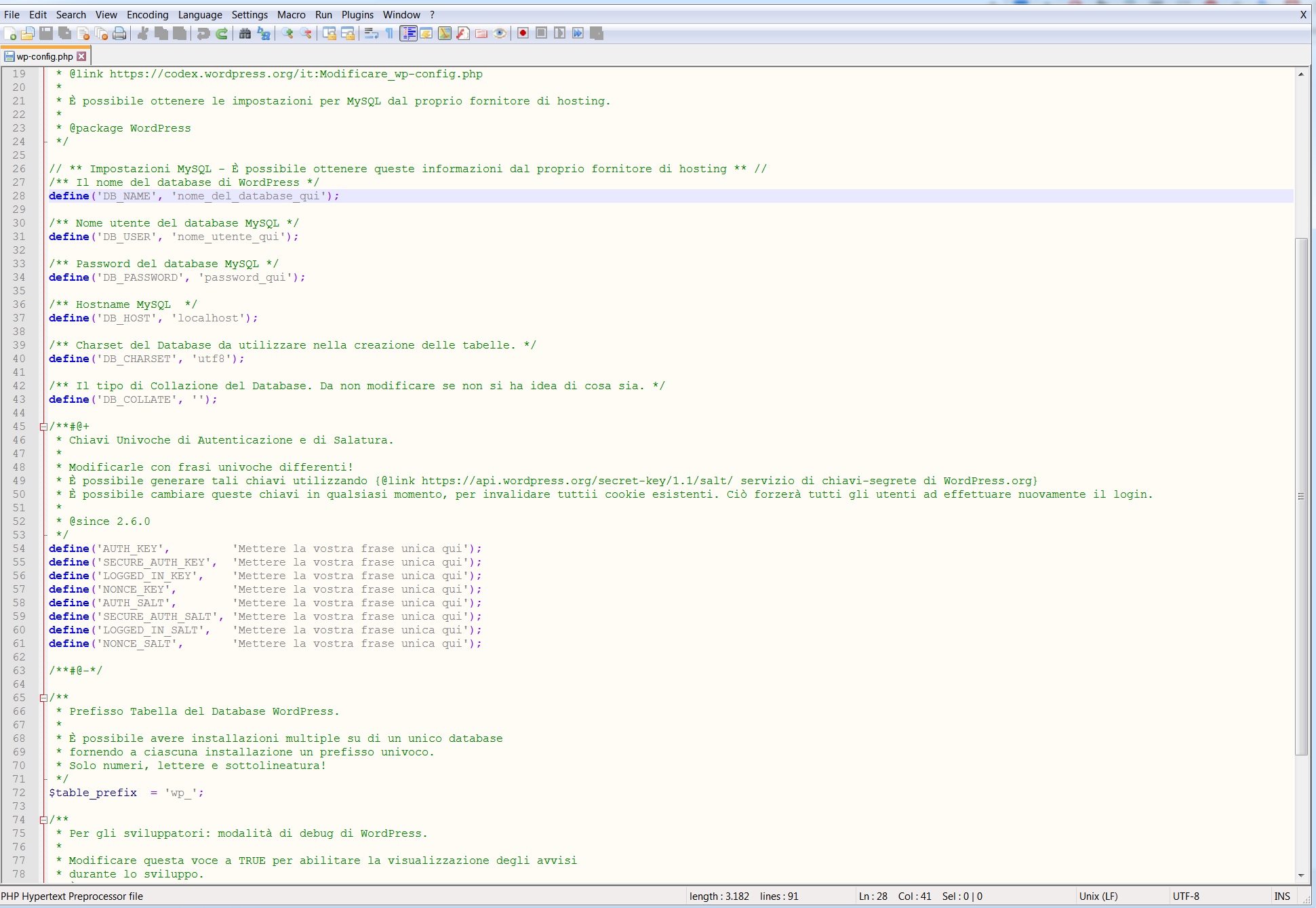This screenshot has width=1316, height=908.
Task: Play back the recorded macro
Action: (559, 33)
